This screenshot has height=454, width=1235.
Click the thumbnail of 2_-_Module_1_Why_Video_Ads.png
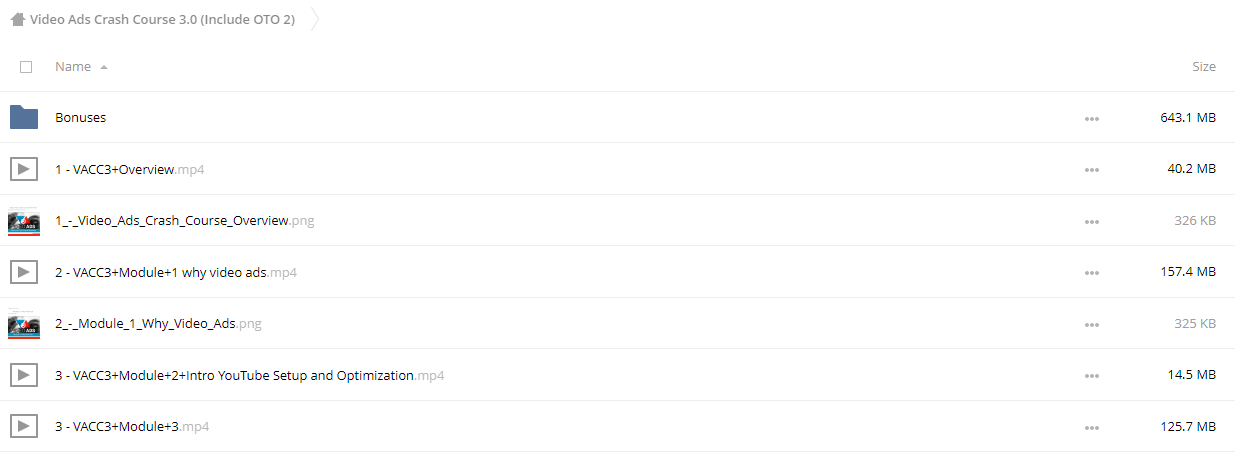(24, 324)
